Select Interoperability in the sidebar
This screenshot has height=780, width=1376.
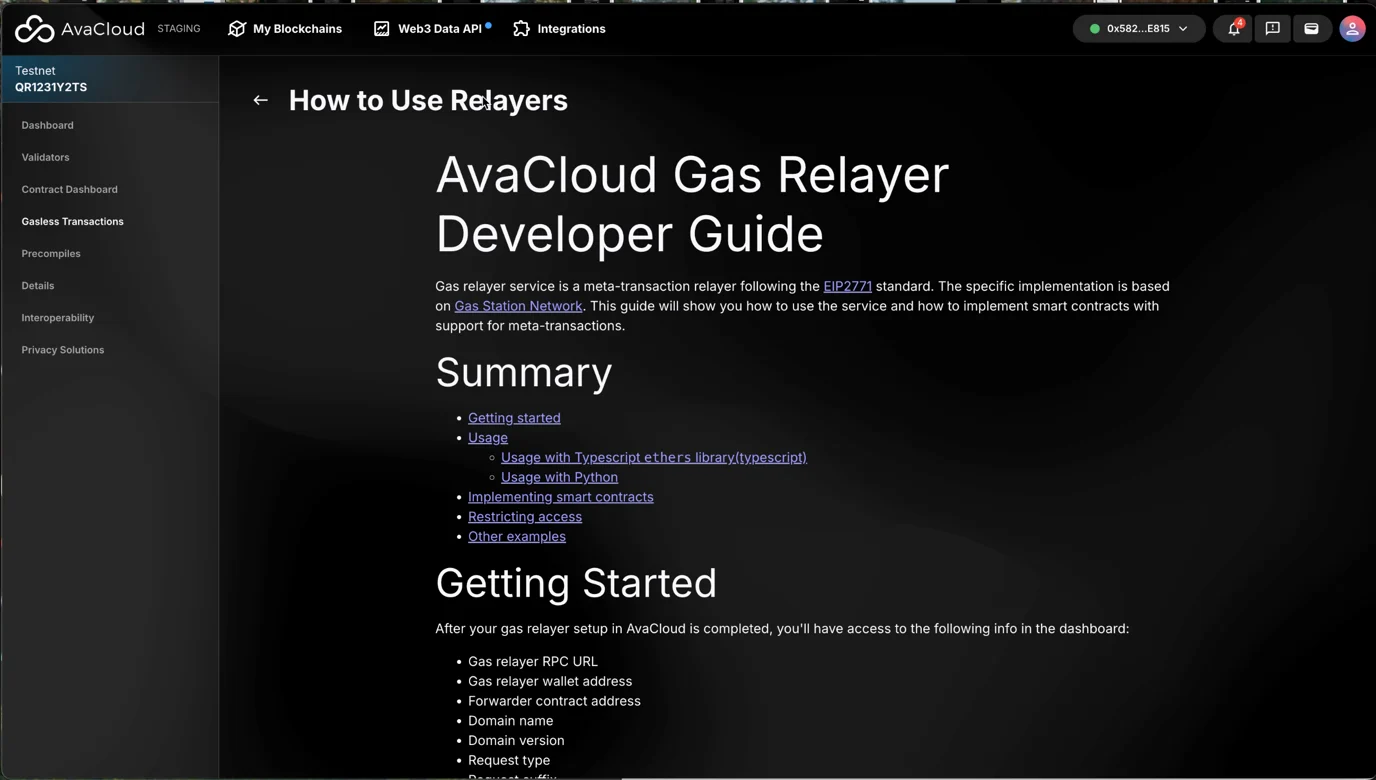coord(58,317)
